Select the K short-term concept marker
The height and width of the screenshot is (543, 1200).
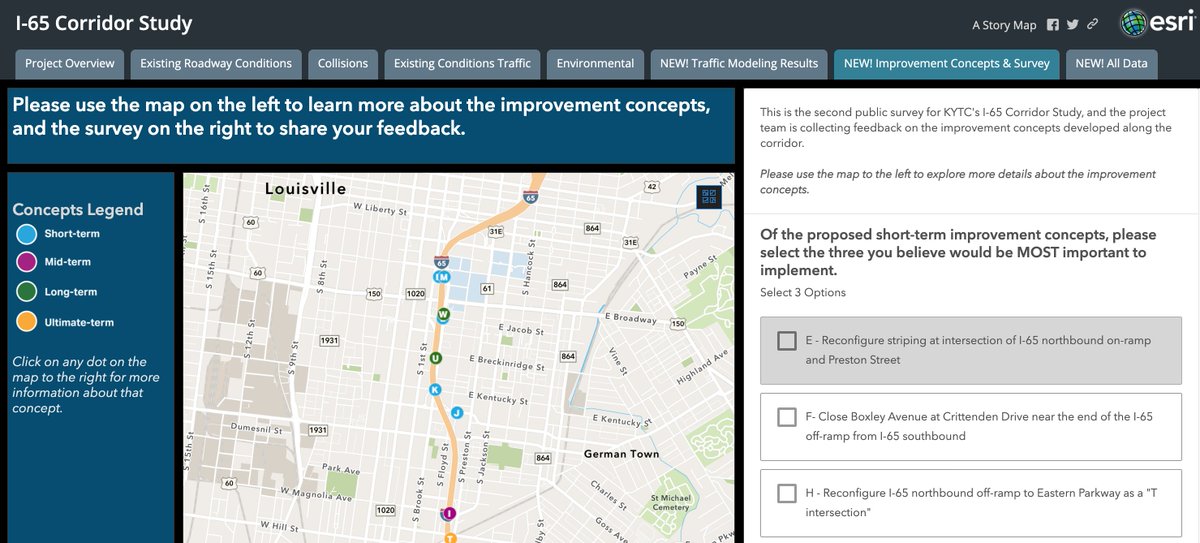coord(435,390)
